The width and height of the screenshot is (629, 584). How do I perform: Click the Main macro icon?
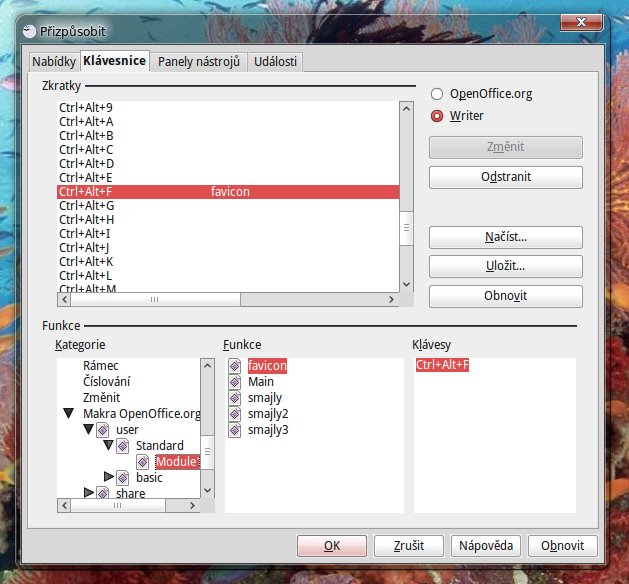pos(235,382)
